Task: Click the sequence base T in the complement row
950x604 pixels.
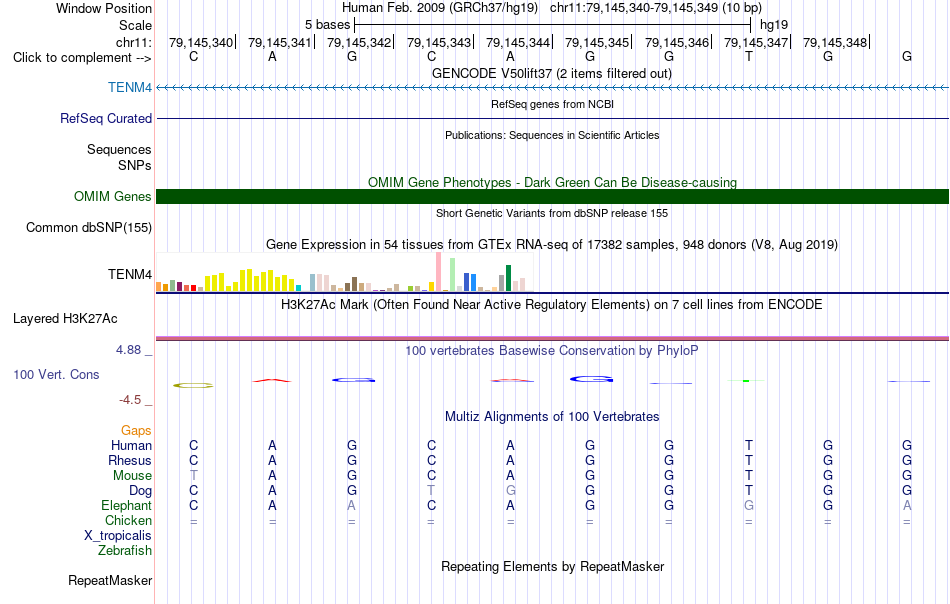Action: click(749, 57)
